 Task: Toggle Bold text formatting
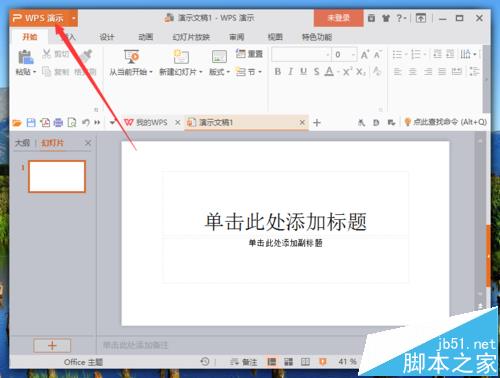tap(277, 71)
